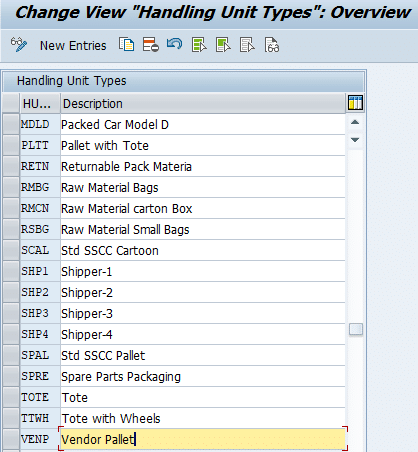Click the Select Block icon
This screenshot has height=452, width=418.
(x=223, y=45)
